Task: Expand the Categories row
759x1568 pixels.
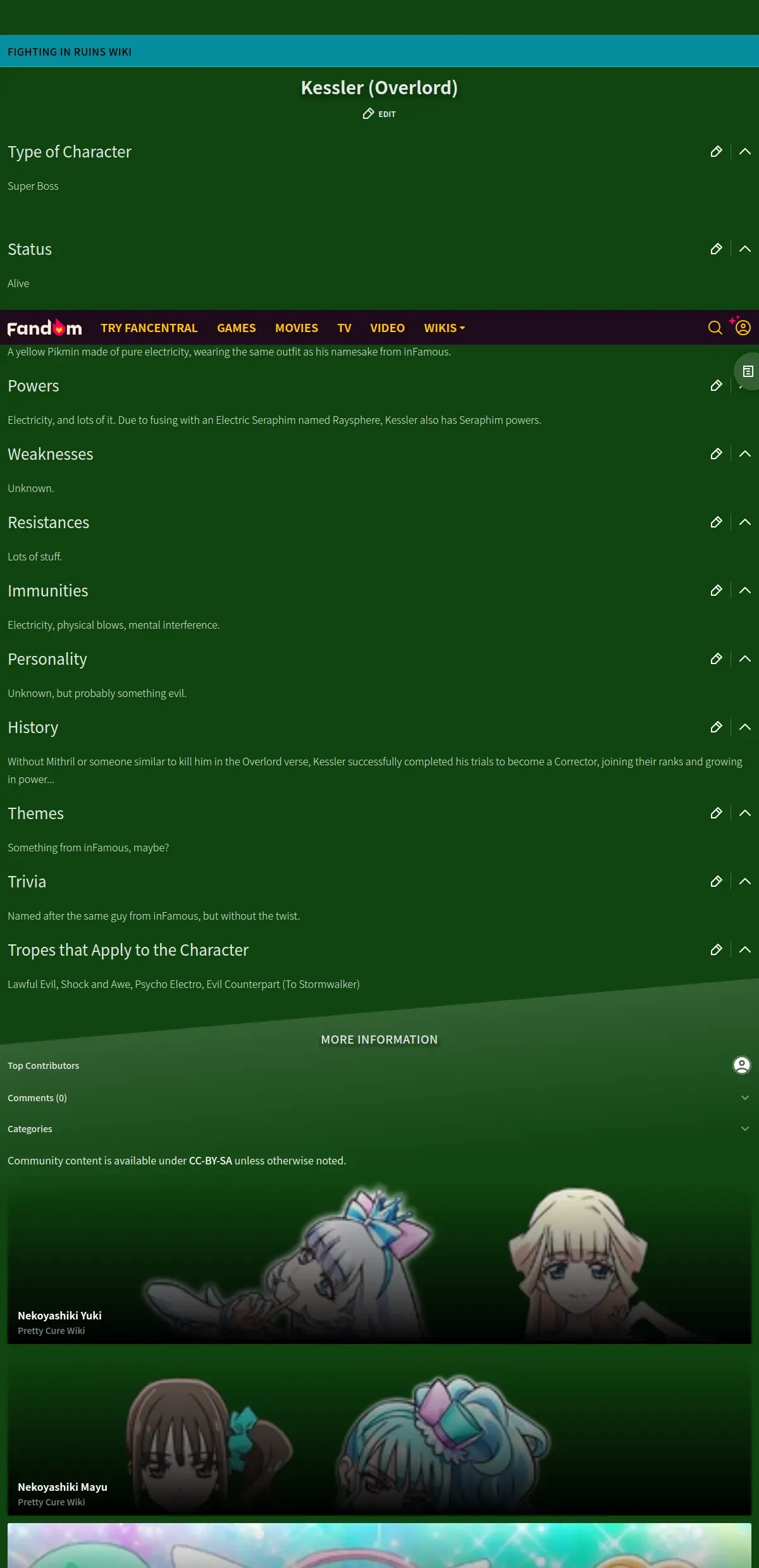Action: [379, 1129]
